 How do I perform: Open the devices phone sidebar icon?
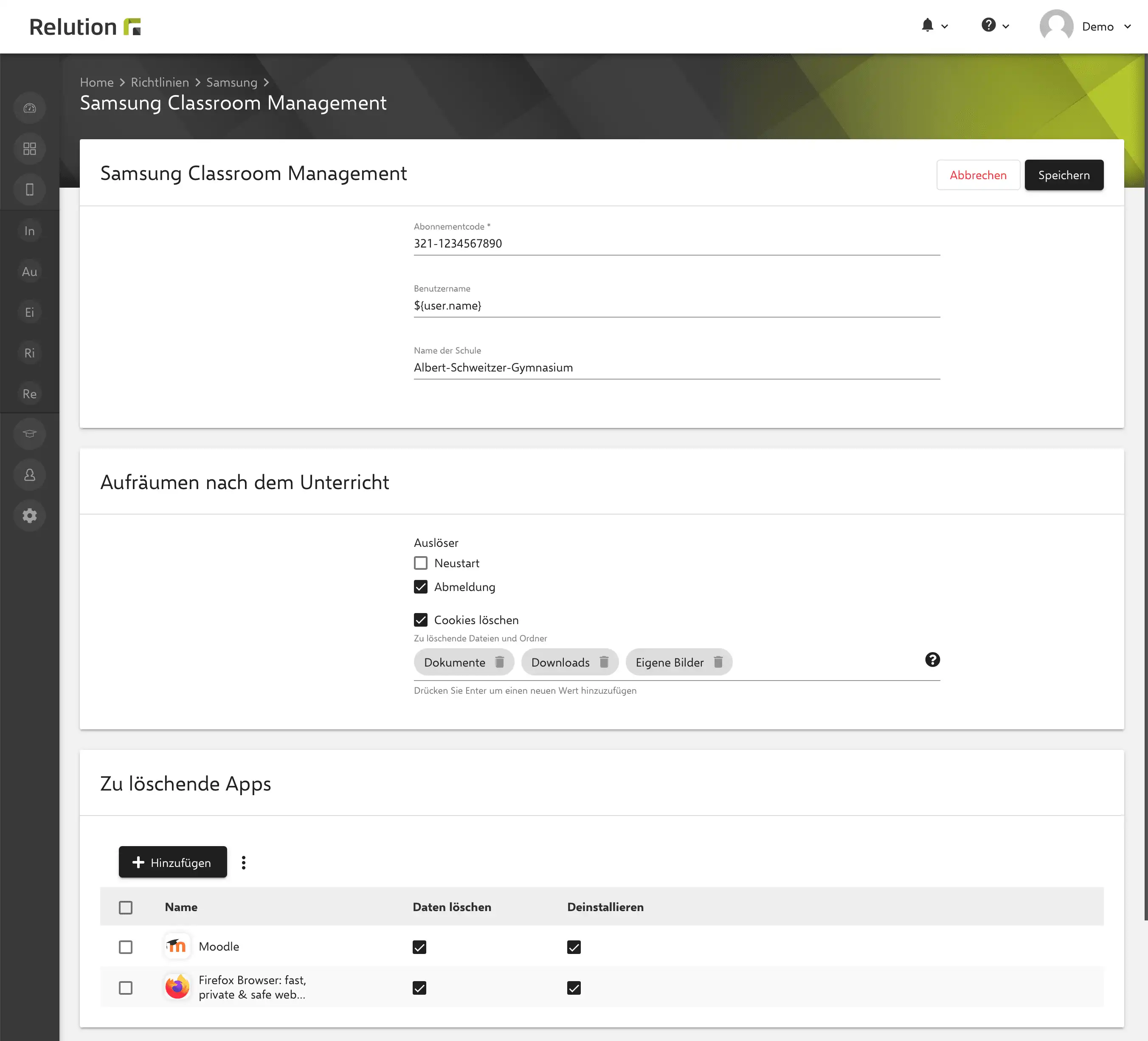[x=30, y=190]
